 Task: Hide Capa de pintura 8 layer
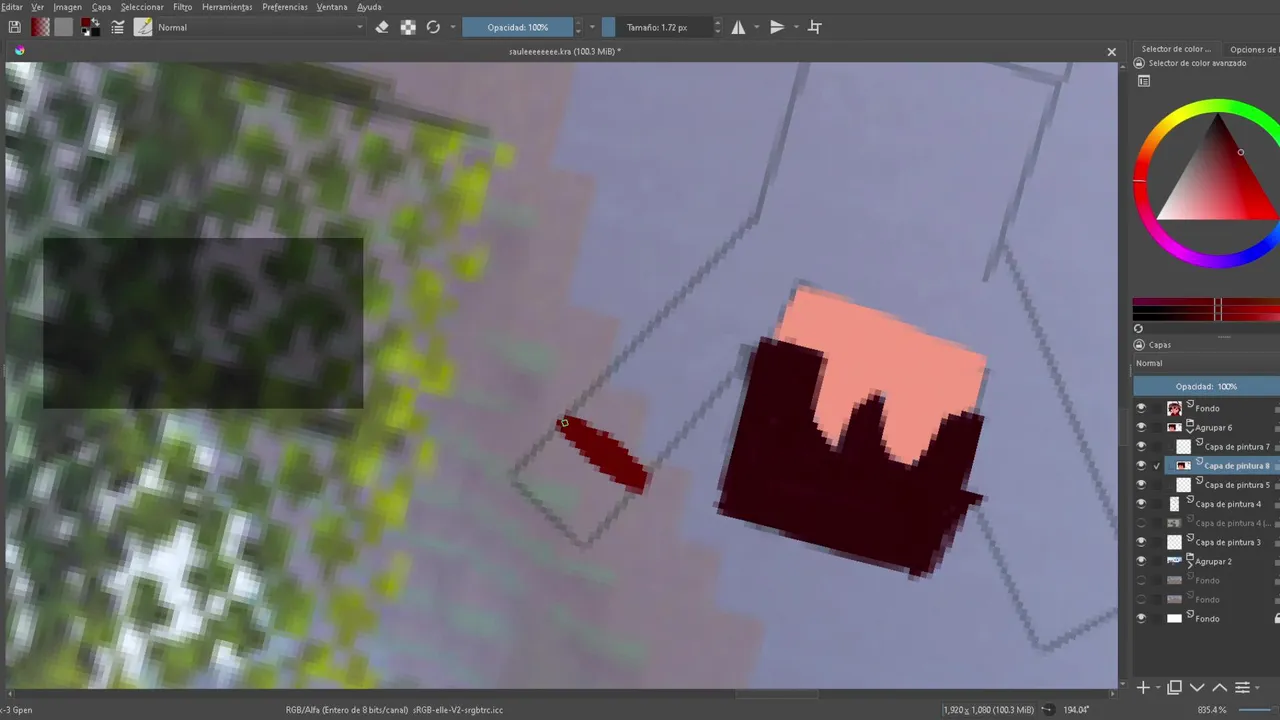pos(1141,465)
